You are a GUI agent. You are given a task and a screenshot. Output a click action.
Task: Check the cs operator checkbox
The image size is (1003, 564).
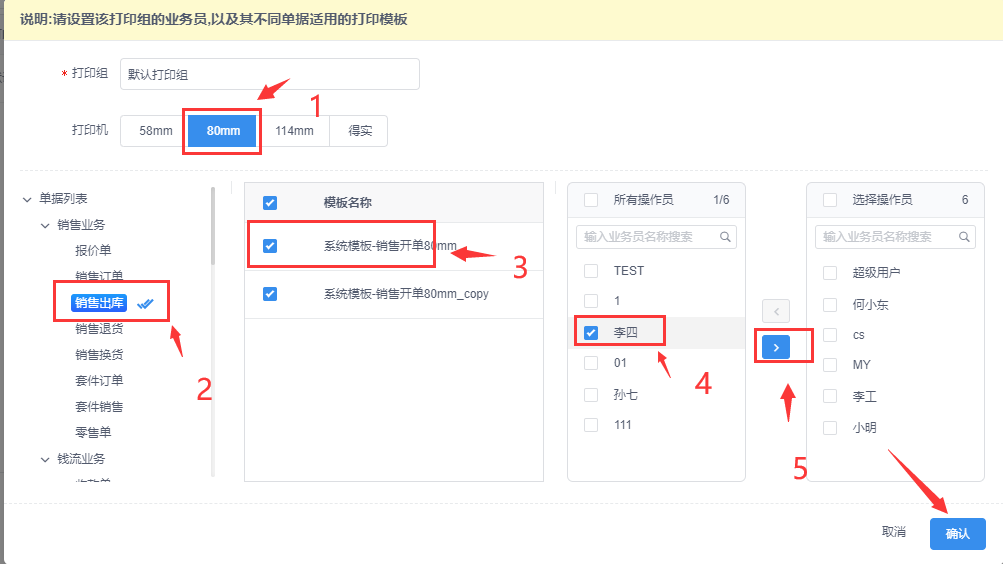click(830, 334)
